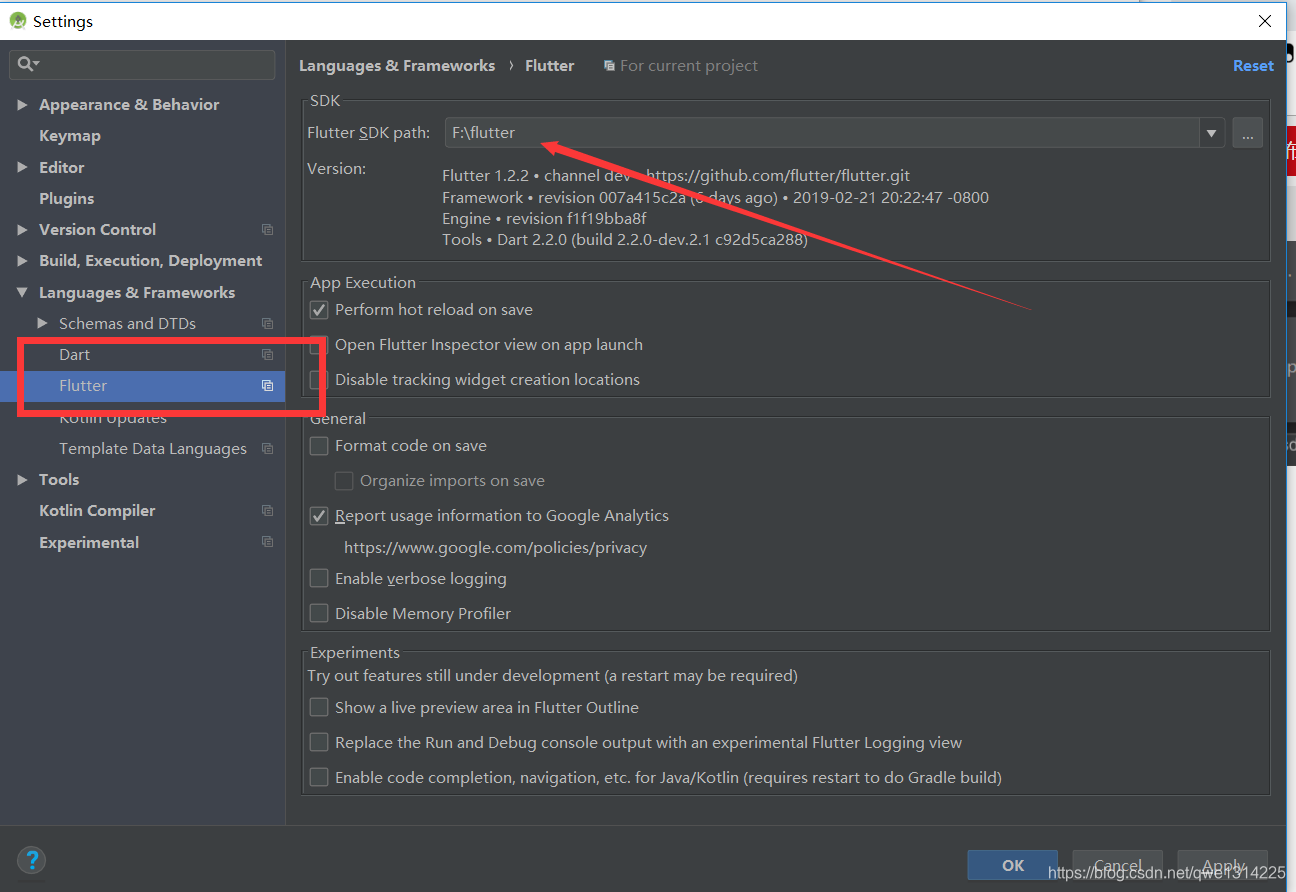1296x892 pixels.
Task: Expand Schemas and DTDs node
Action: click(42, 324)
